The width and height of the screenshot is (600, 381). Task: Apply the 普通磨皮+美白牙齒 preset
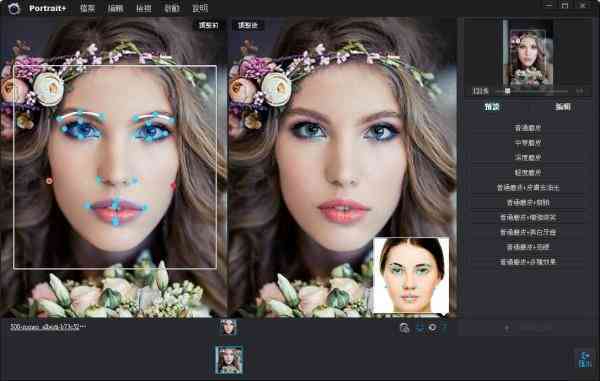[528, 232]
